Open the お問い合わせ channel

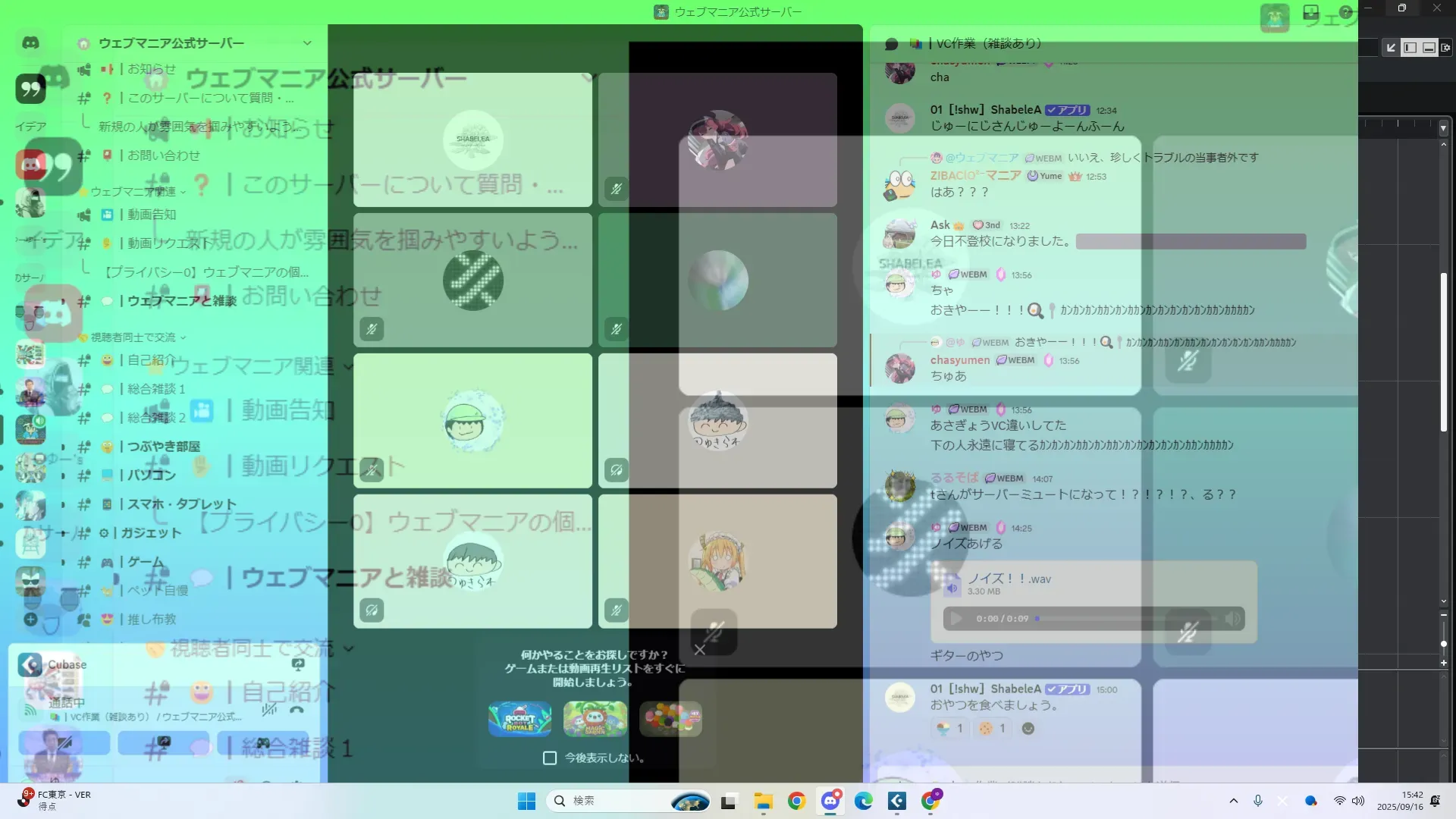point(163,155)
